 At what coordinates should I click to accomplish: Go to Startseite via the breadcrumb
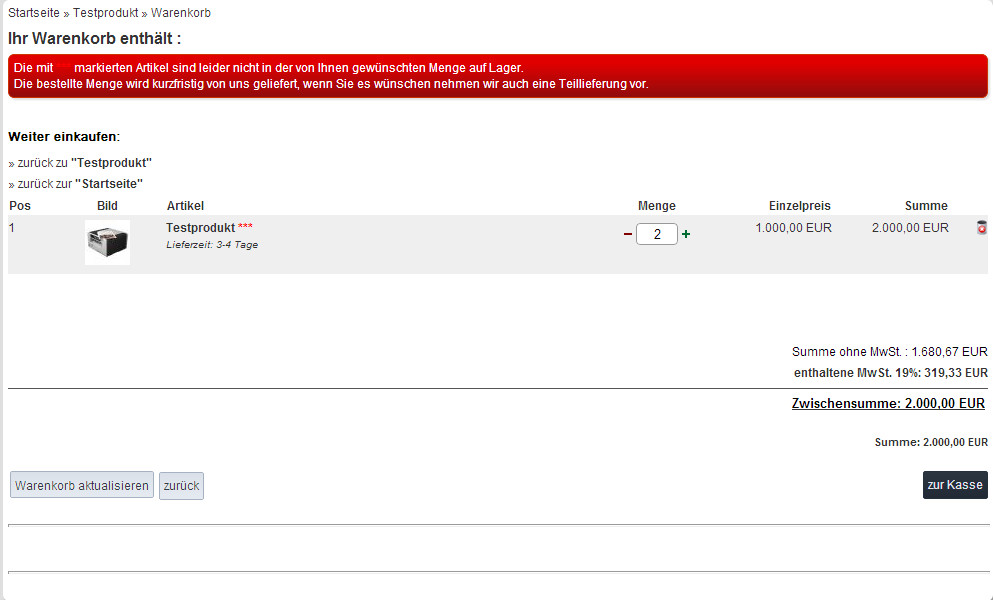(x=32, y=13)
